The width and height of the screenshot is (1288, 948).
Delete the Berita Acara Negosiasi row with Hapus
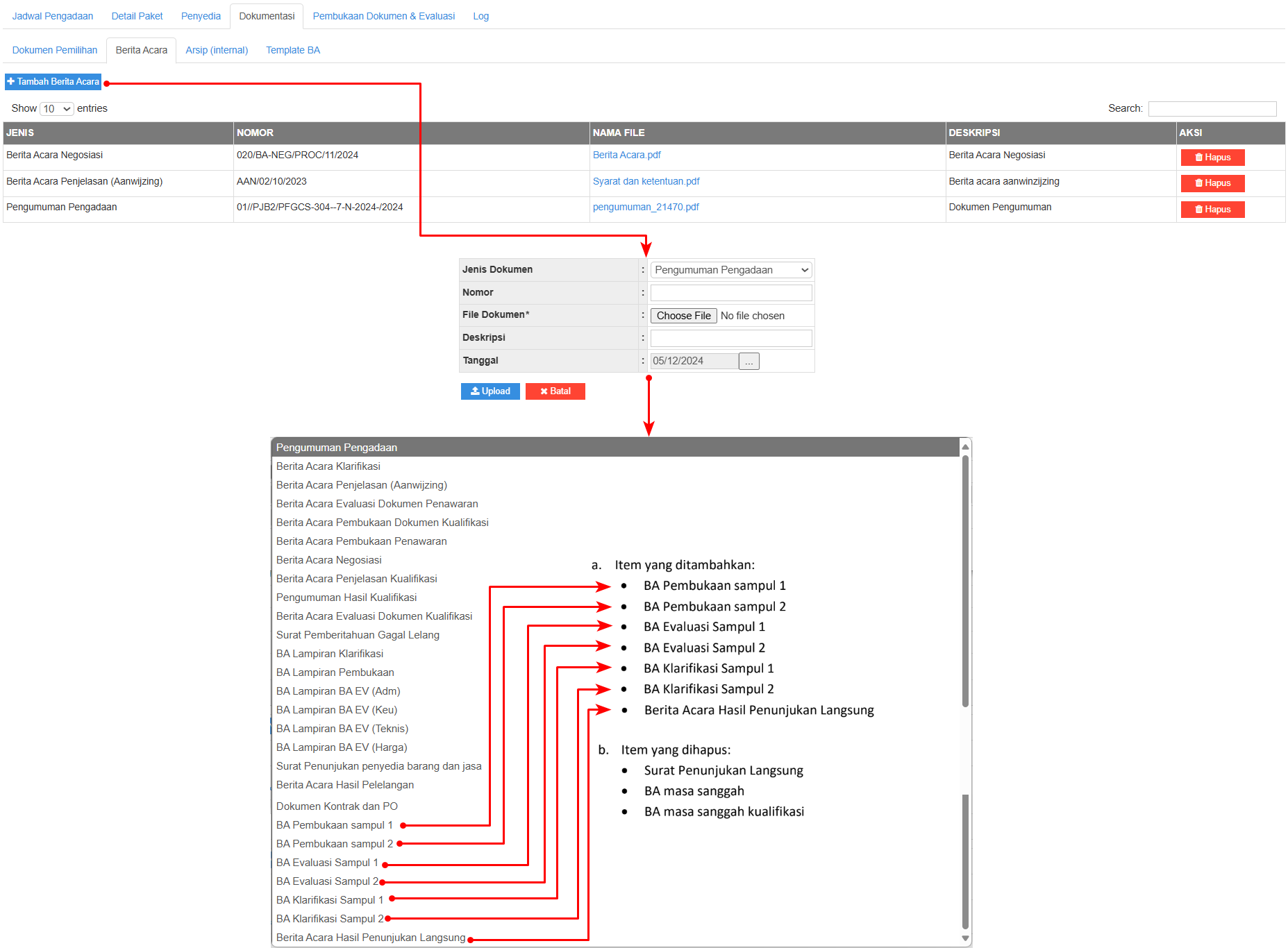(x=1213, y=158)
